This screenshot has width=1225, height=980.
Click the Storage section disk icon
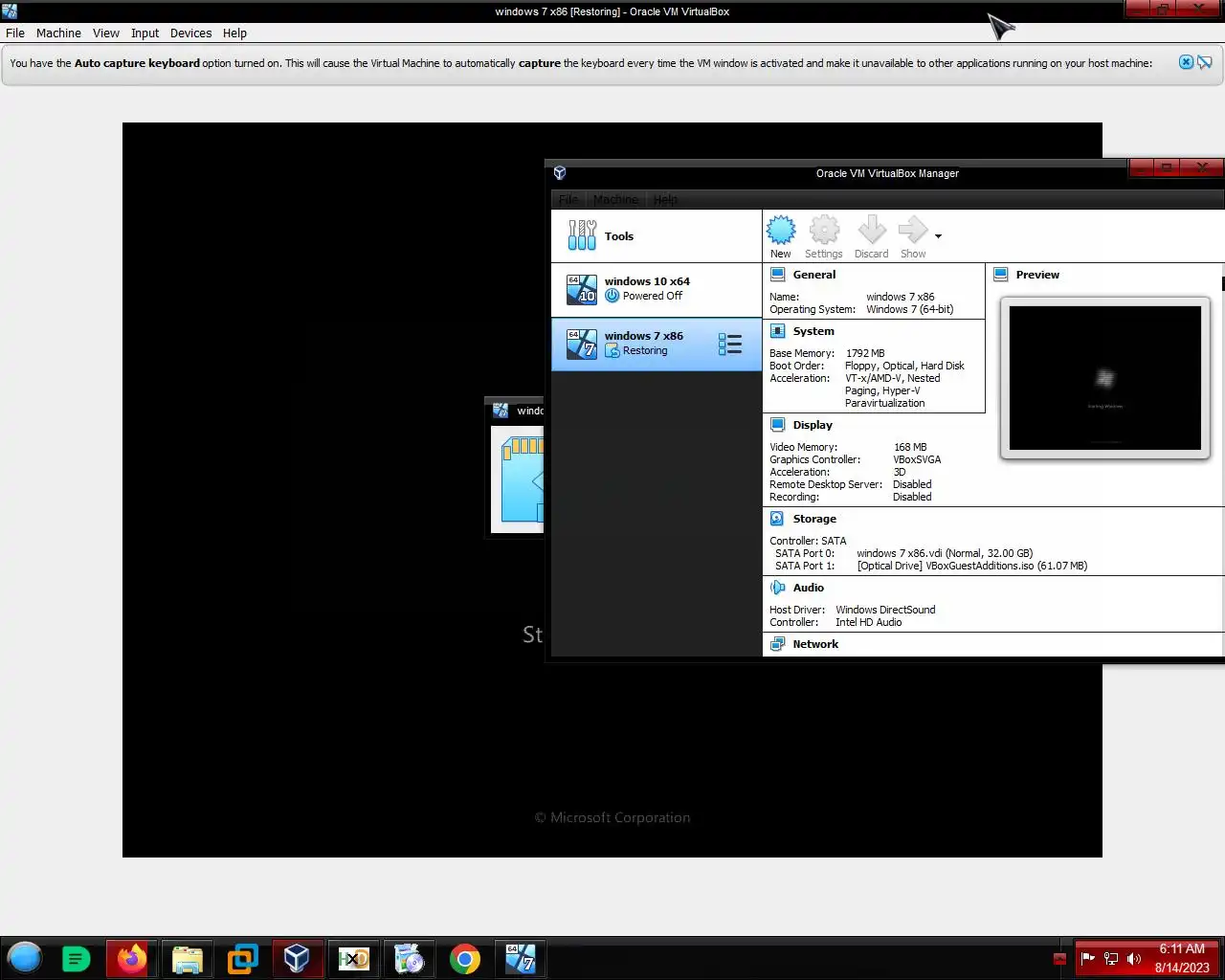click(778, 519)
